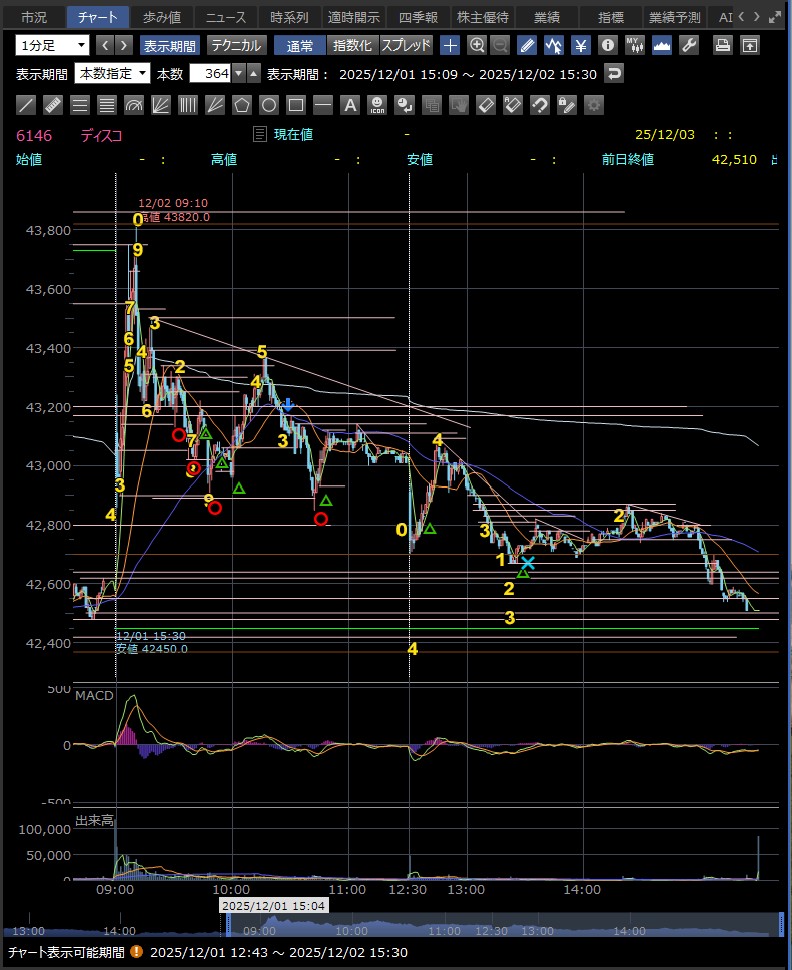Select the trend line drawing tool
The width and height of the screenshot is (792, 970).
tap(27, 105)
